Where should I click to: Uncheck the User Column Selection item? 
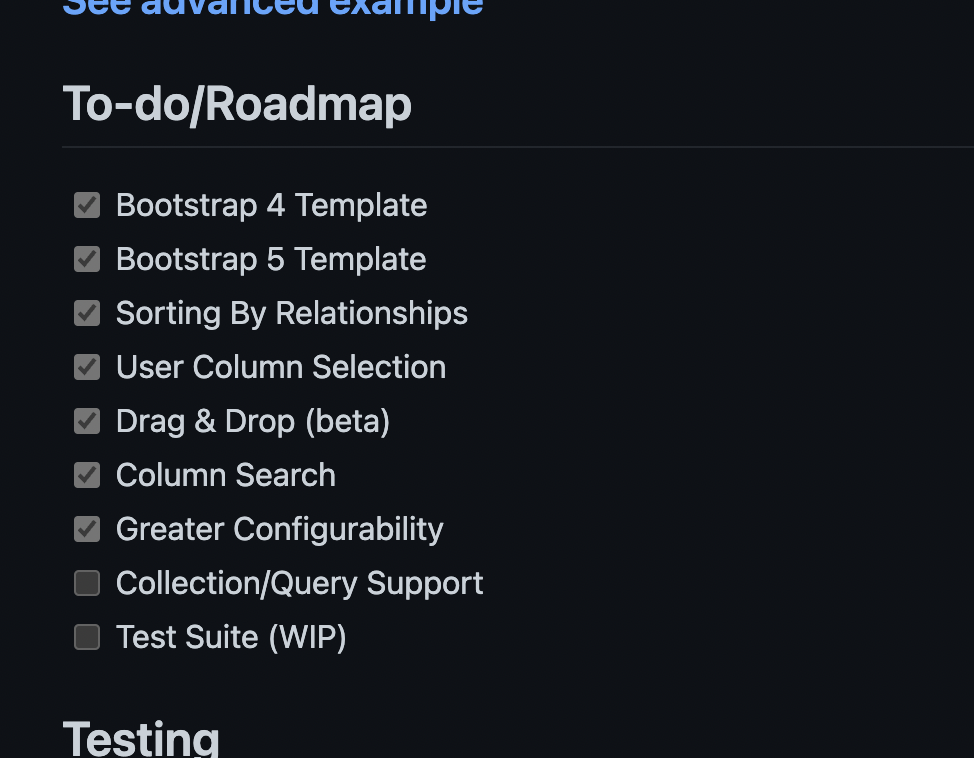tap(87, 367)
